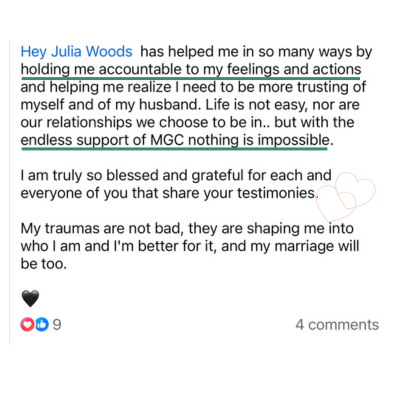This screenshot has height=400, width=400.
Task: Click the green underline beneath feelings and actions
Action: [x=191, y=78]
